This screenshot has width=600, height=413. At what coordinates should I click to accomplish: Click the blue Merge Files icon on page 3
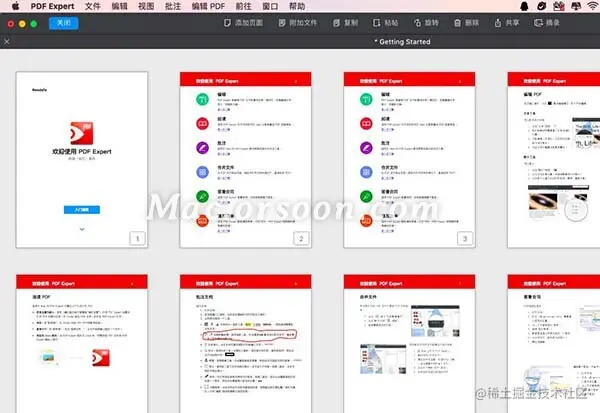click(366, 172)
